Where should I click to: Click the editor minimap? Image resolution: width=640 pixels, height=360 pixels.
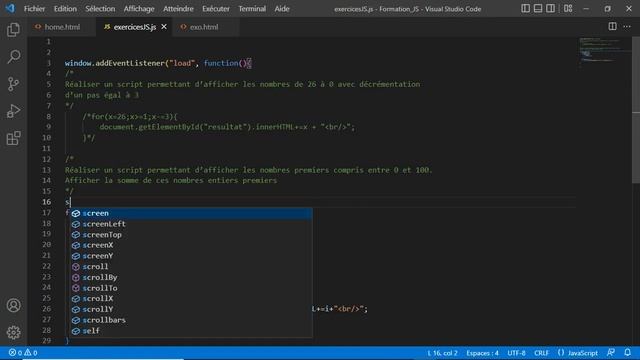[x=604, y=53]
